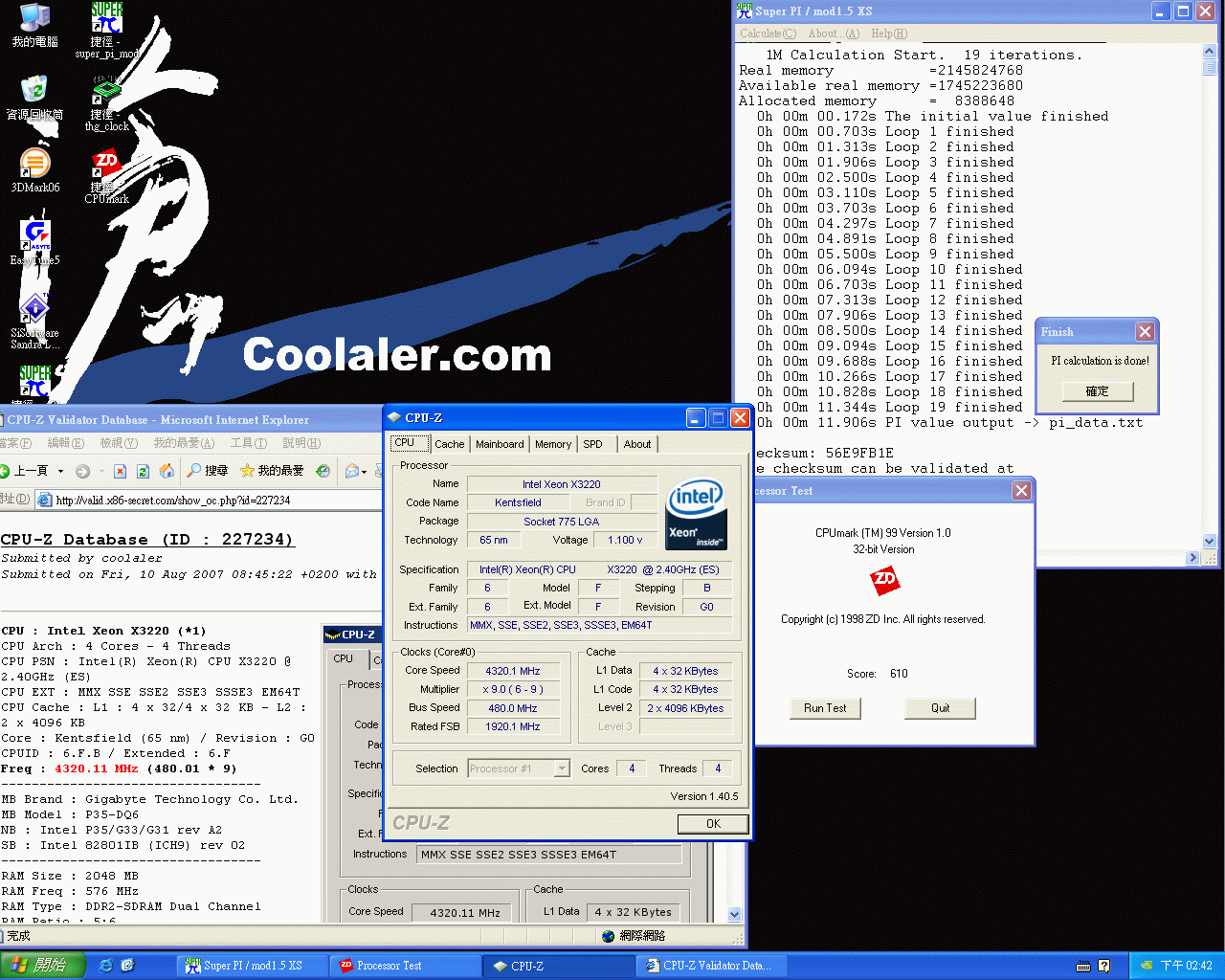
Task: Open the Back button history dropdown arrow
Action: [60, 471]
